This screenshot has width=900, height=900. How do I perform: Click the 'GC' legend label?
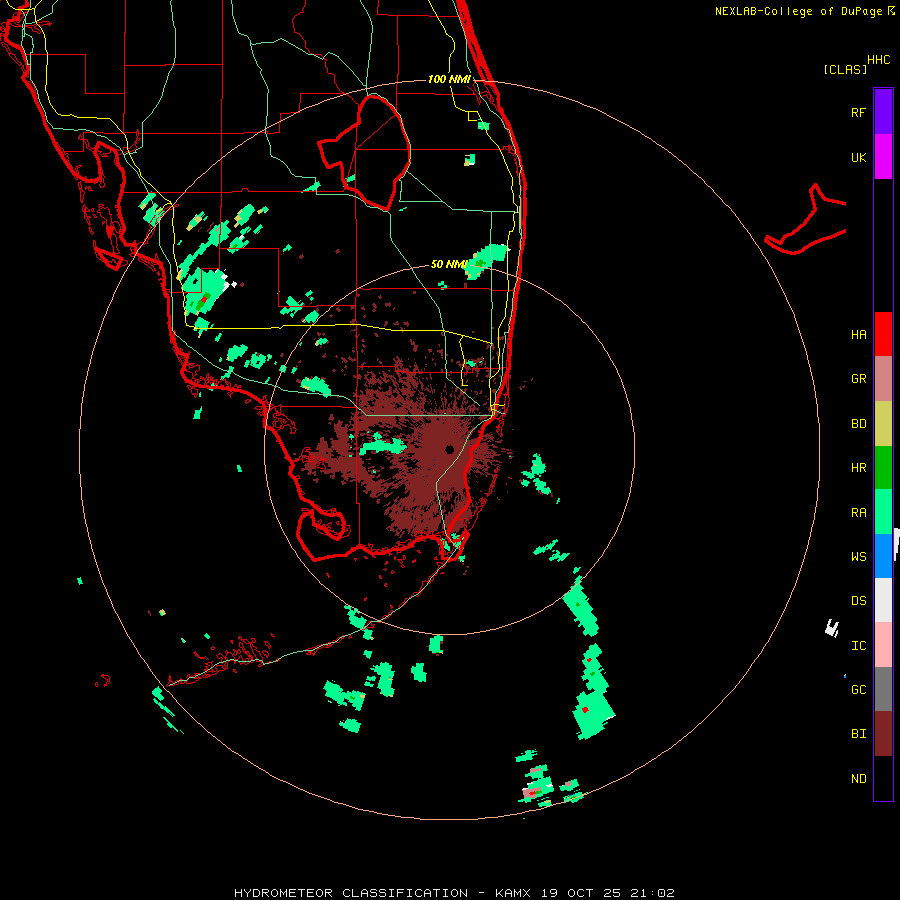pos(858,690)
